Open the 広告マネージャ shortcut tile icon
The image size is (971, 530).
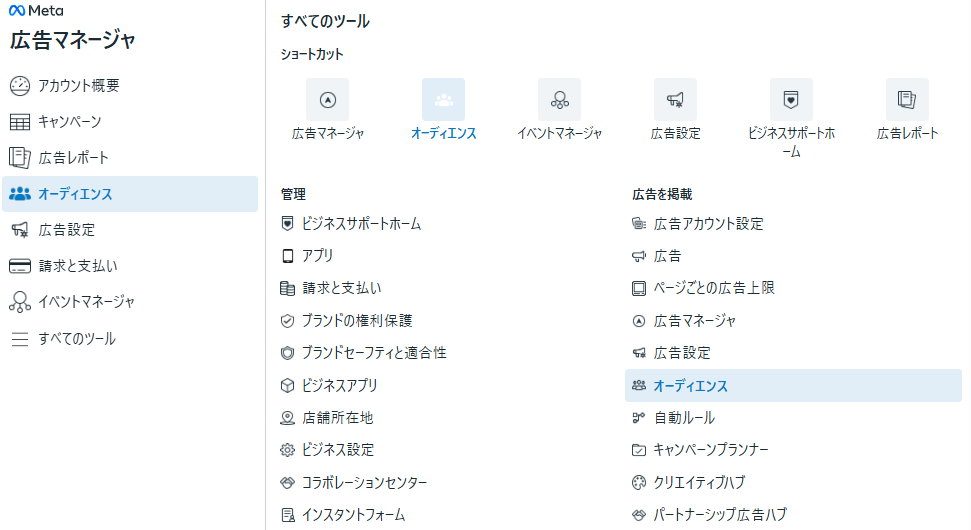328,100
